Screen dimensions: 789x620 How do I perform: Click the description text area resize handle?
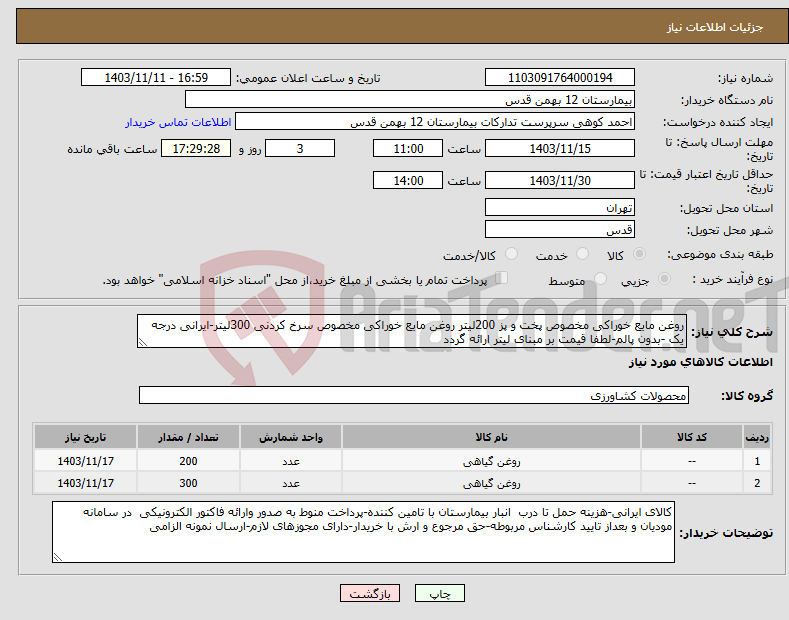(x=143, y=343)
